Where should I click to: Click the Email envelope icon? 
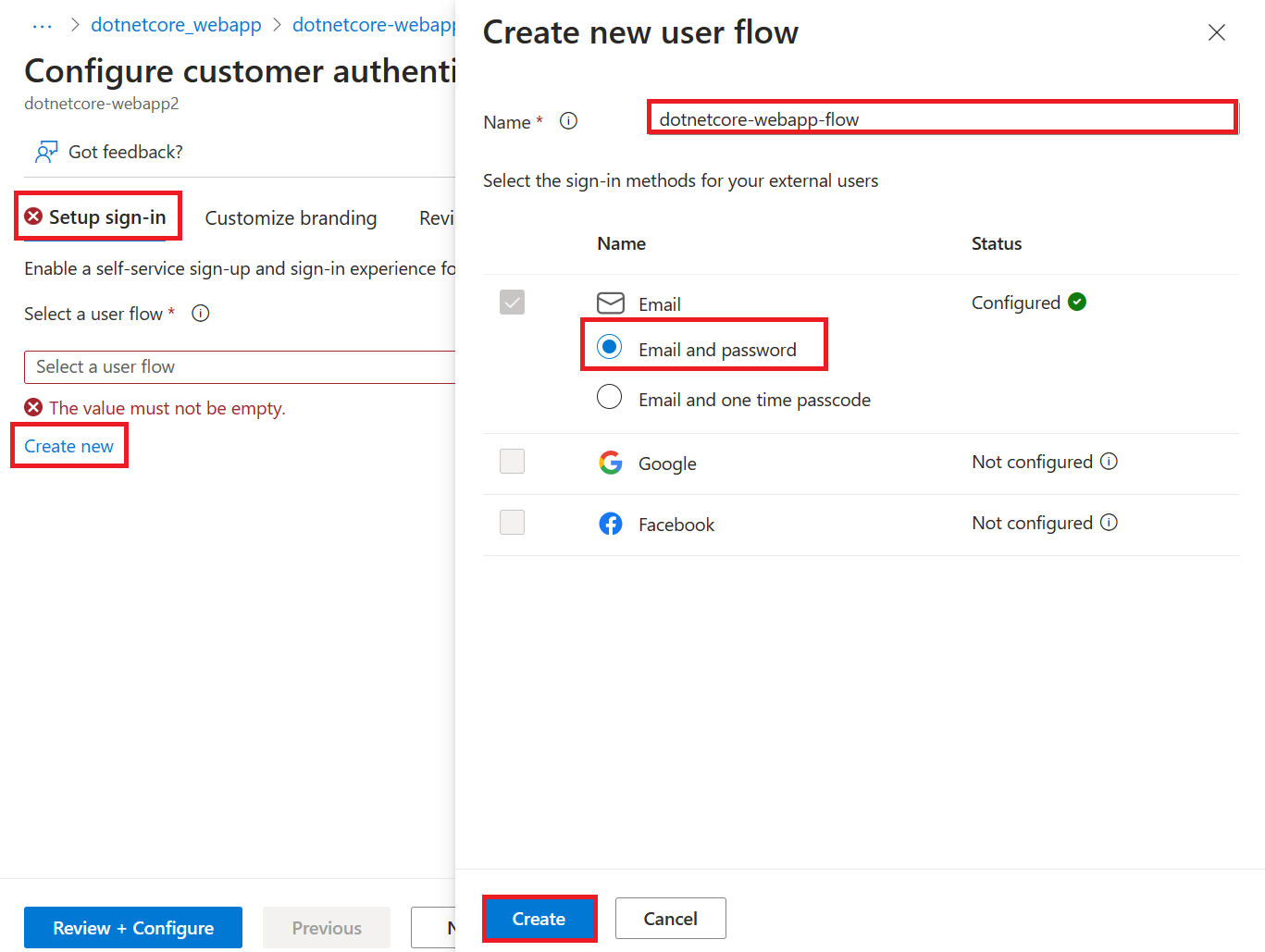click(611, 303)
